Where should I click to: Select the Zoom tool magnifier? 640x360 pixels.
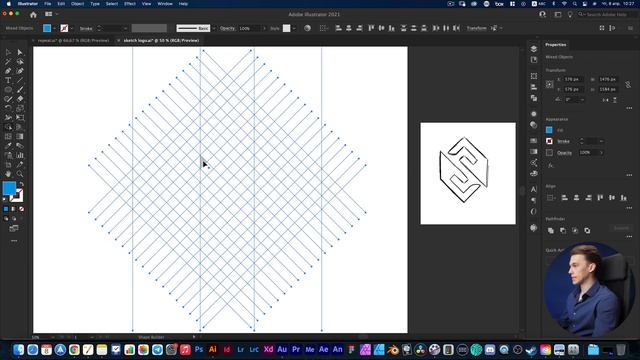click(x=20, y=174)
